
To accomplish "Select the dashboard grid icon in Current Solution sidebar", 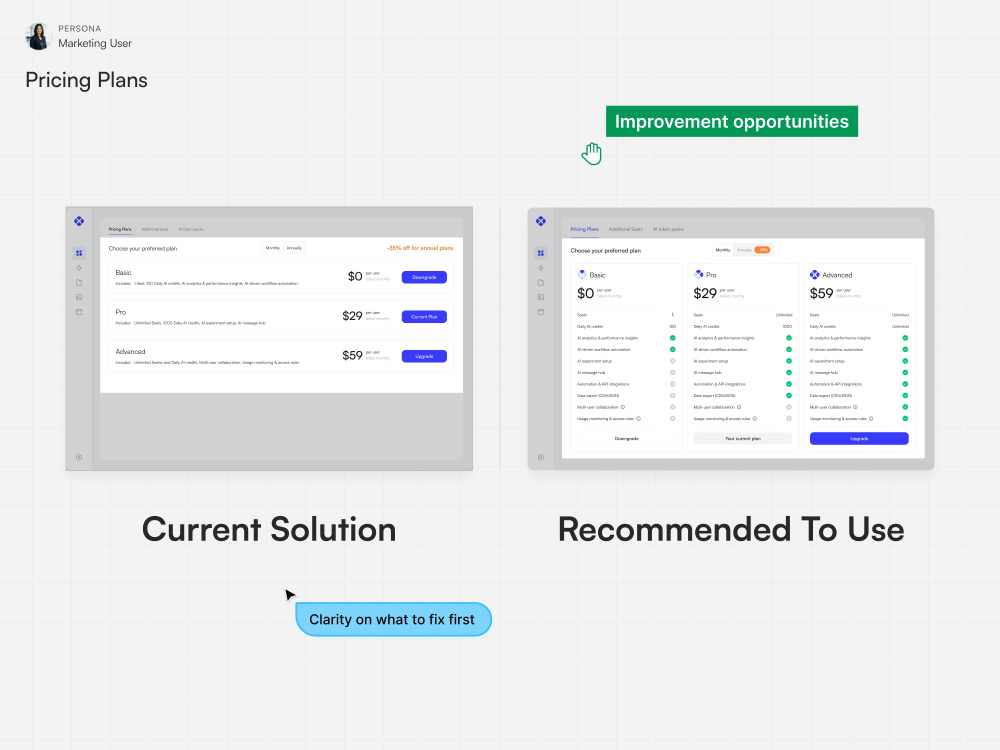I will 79,253.
